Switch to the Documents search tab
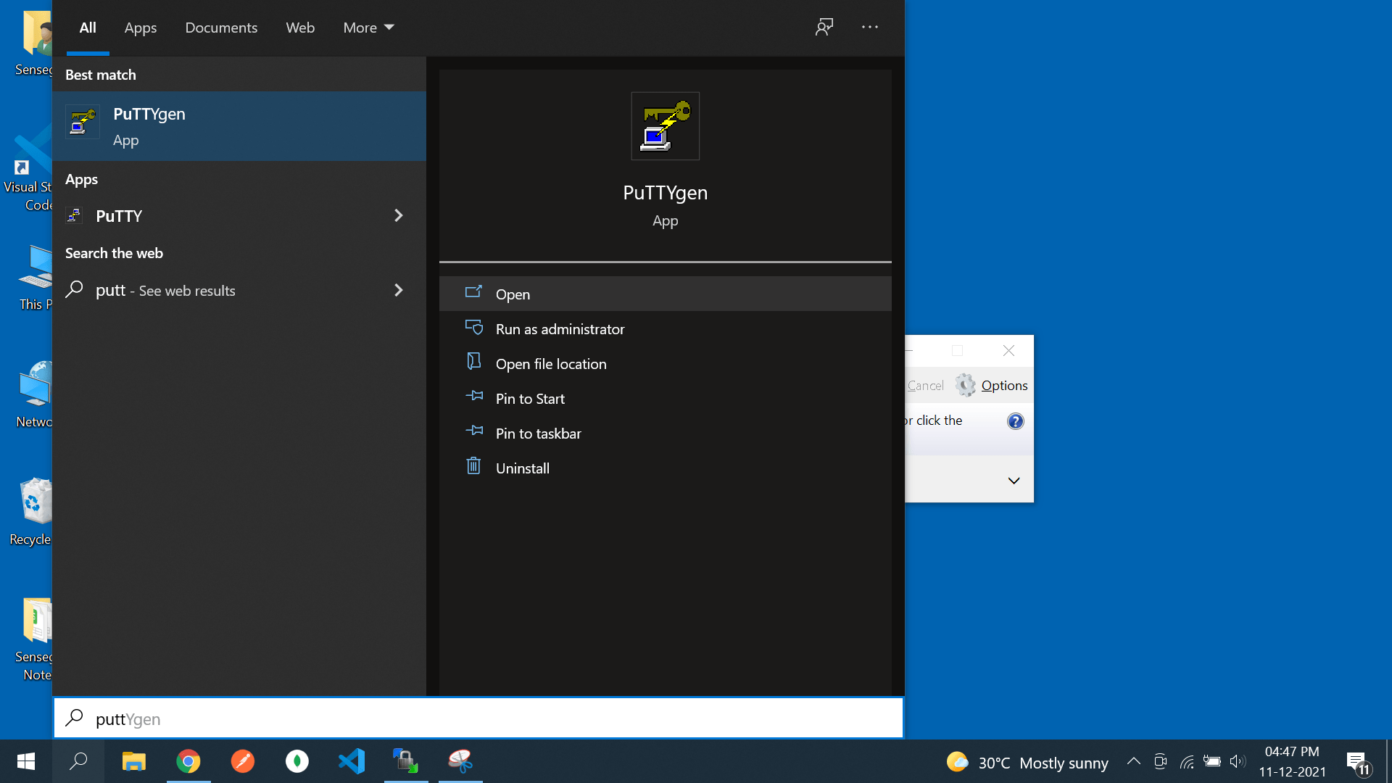 click(221, 27)
